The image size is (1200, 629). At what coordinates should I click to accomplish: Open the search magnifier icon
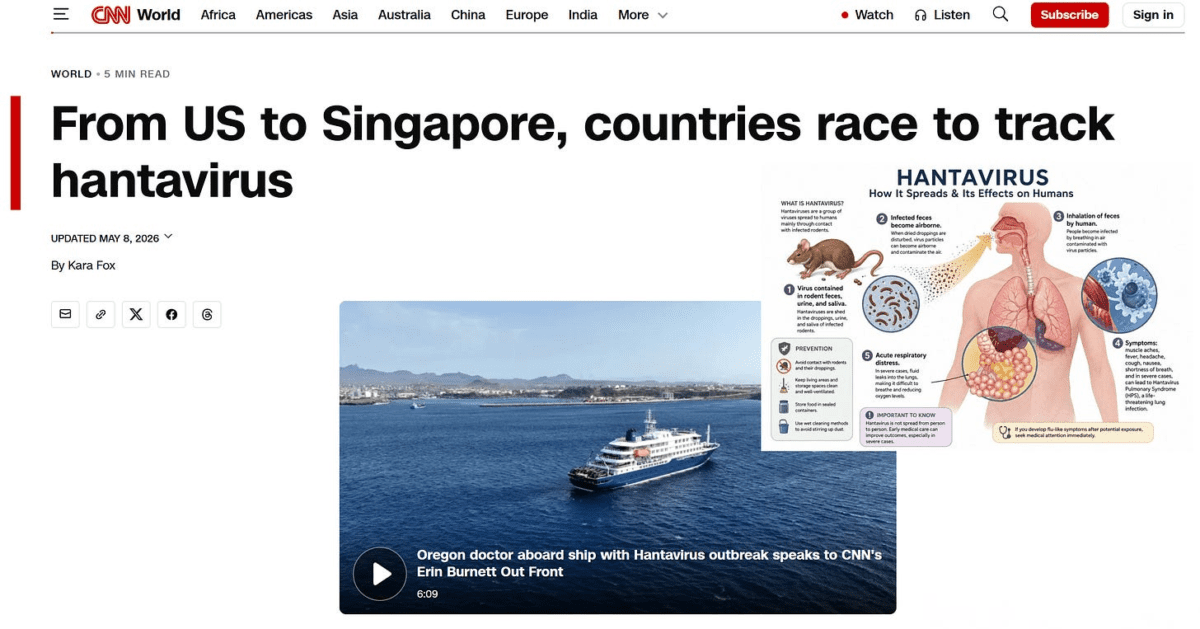(x=1000, y=14)
